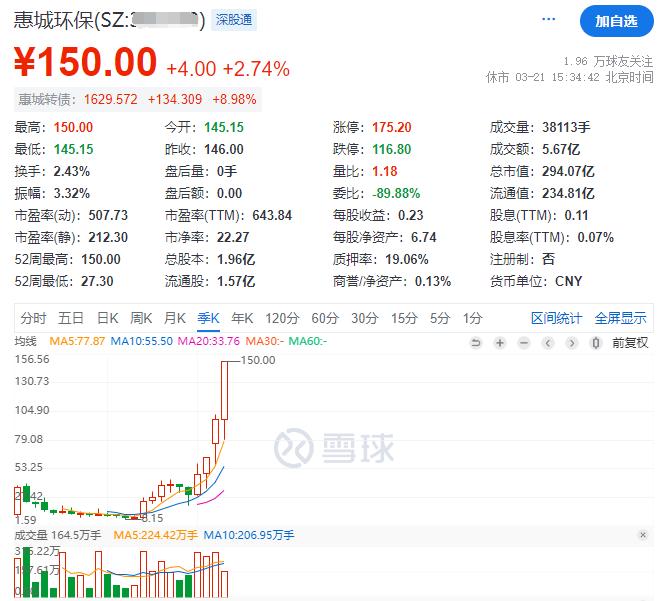Click the 惠城转债 convertible bond link

click(x=137, y=99)
